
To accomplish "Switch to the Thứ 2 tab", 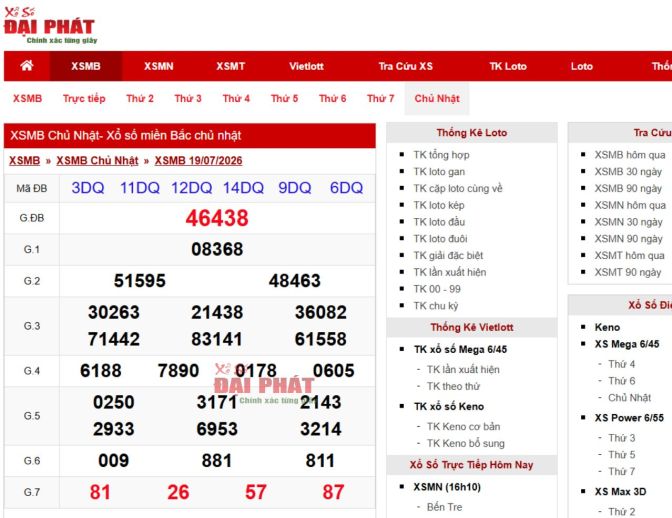I will tap(140, 99).
